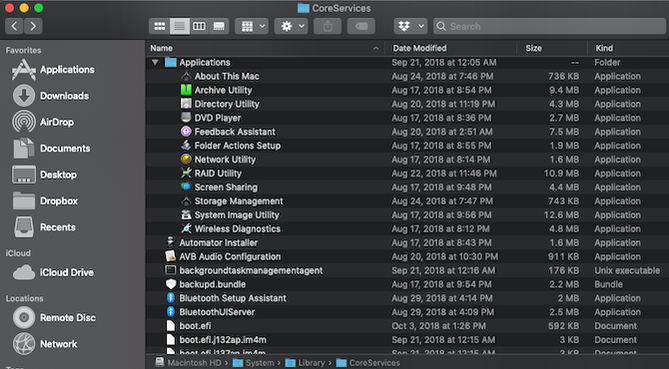Select the BluetoothUIServer app icon
Viewport: 669px width, 369px height.
[x=170, y=312]
